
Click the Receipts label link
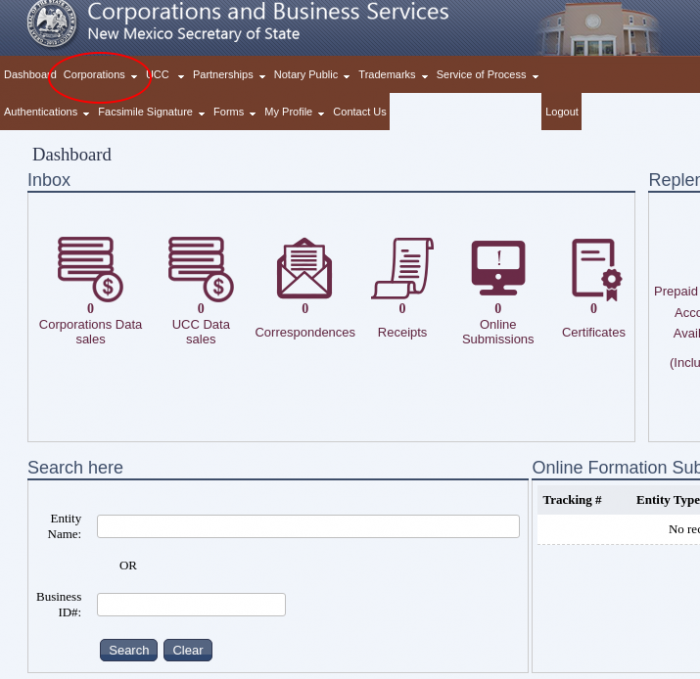(402, 332)
